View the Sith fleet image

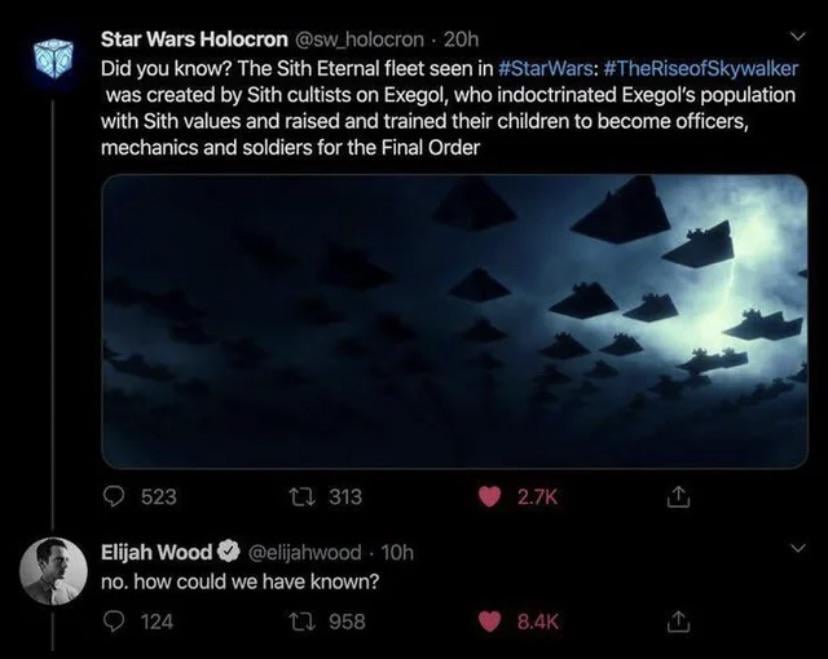[454, 320]
